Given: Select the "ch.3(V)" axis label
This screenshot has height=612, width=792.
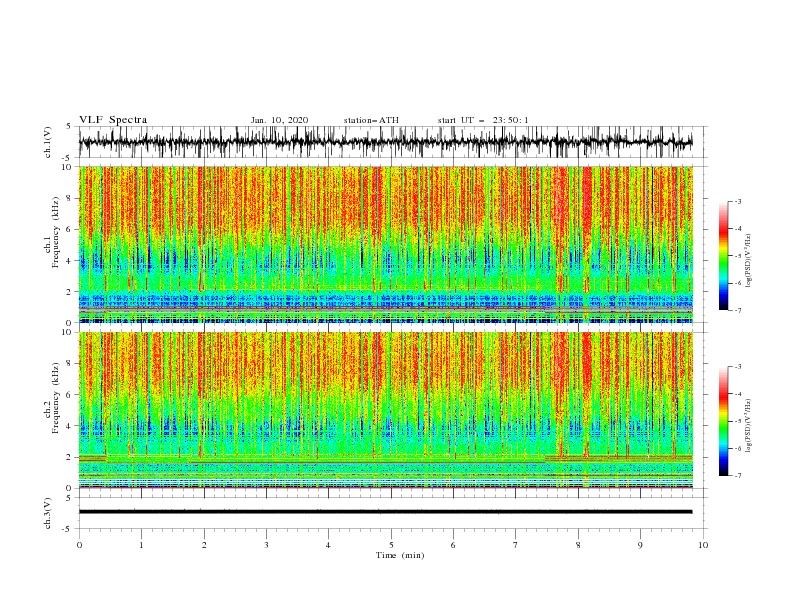Looking at the screenshot, I should point(48,513).
